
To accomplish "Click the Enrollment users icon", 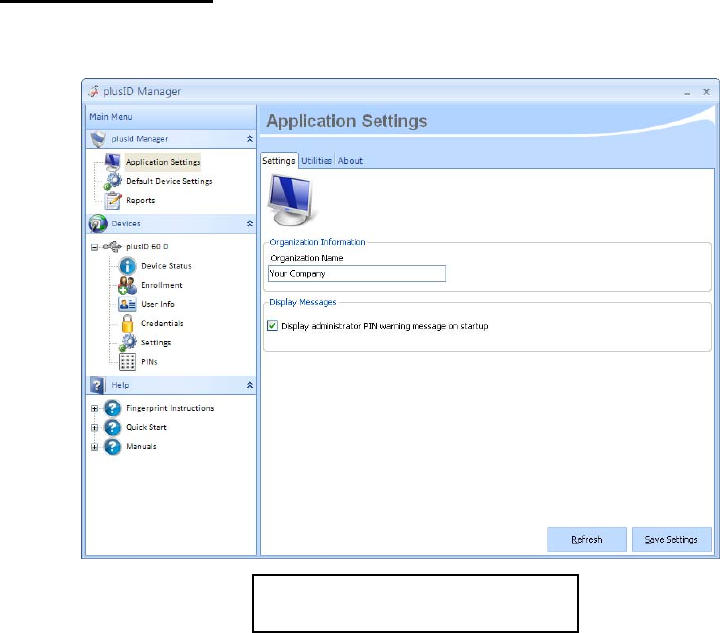I will tap(127, 285).
